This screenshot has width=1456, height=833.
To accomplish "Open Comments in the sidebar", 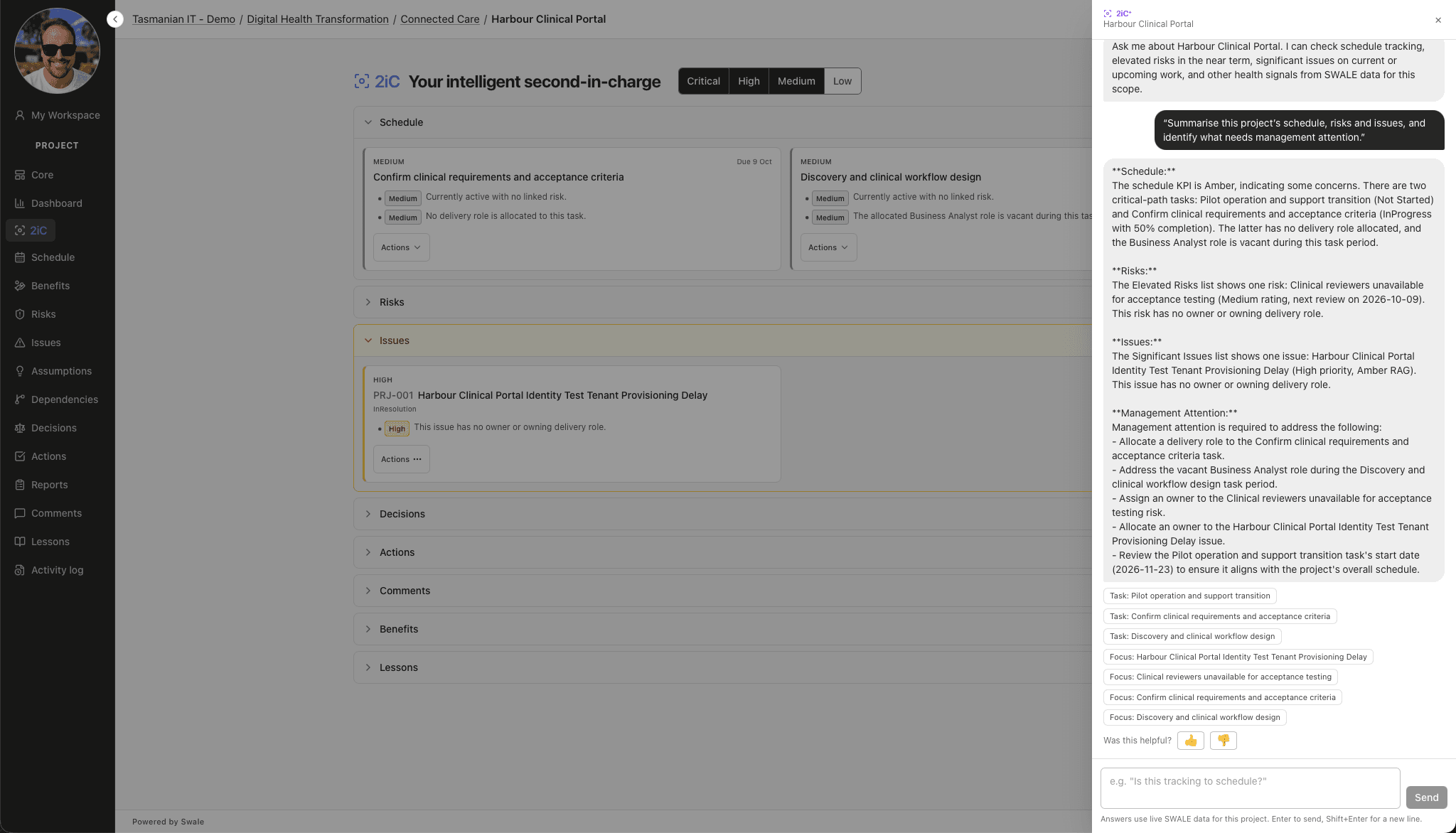I will pyautogui.click(x=48, y=513).
